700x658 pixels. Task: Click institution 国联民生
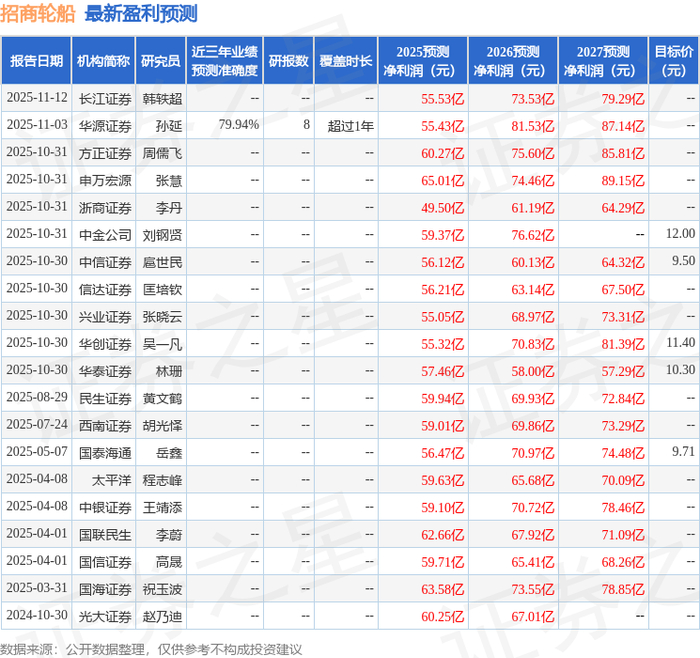click(x=105, y=534)
